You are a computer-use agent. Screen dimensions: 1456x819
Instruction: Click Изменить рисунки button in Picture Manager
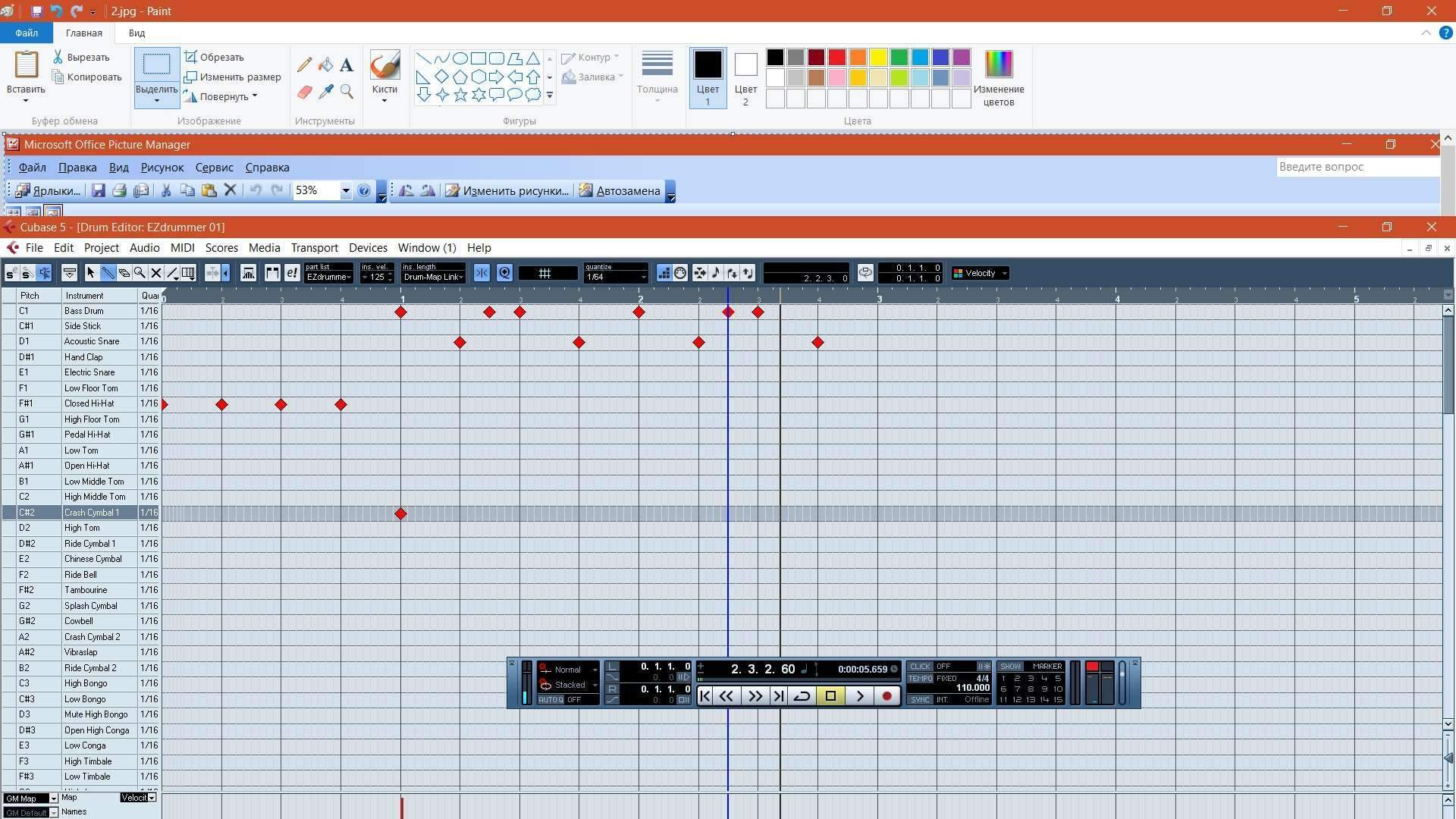507,191
